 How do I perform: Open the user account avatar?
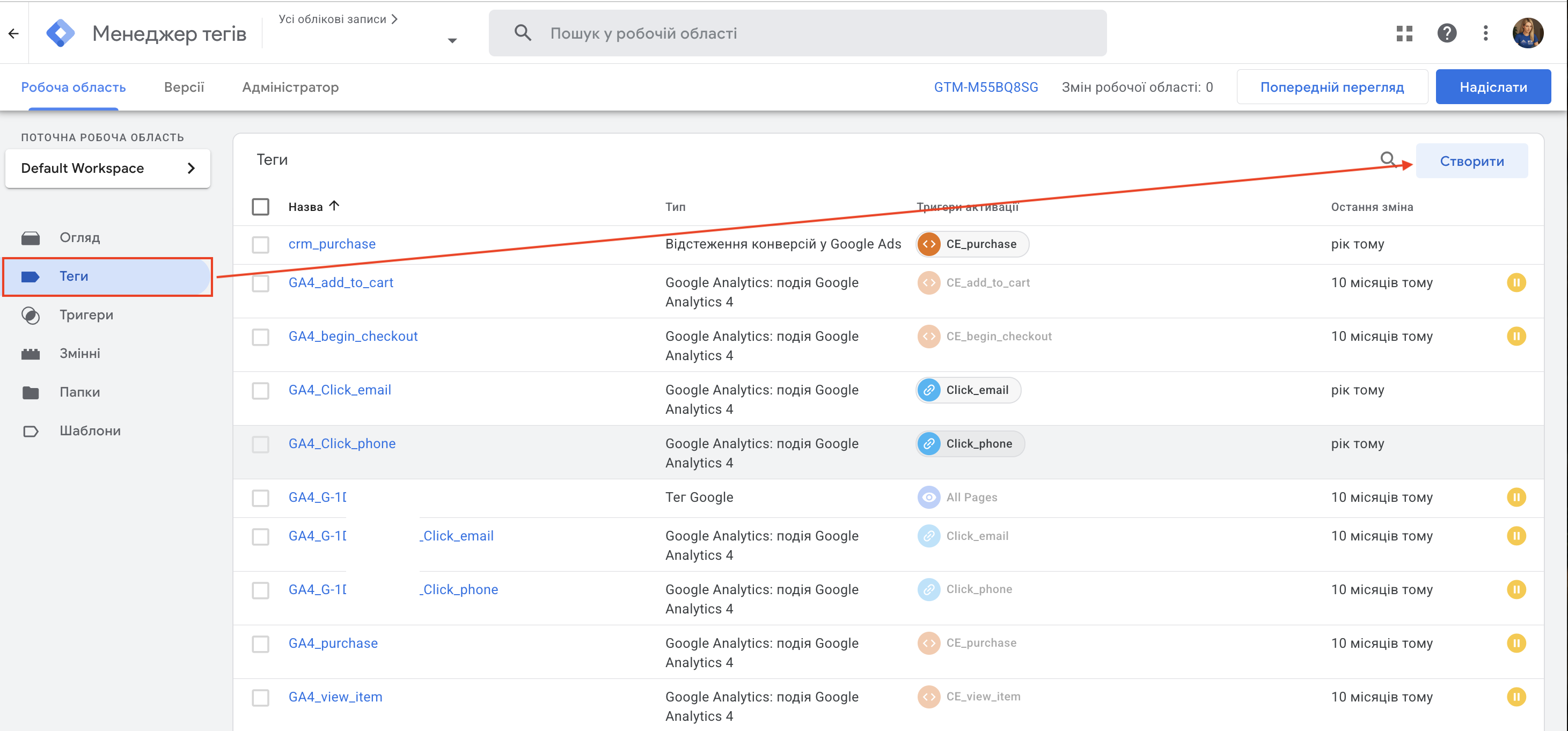click(x=1527, y=33)
